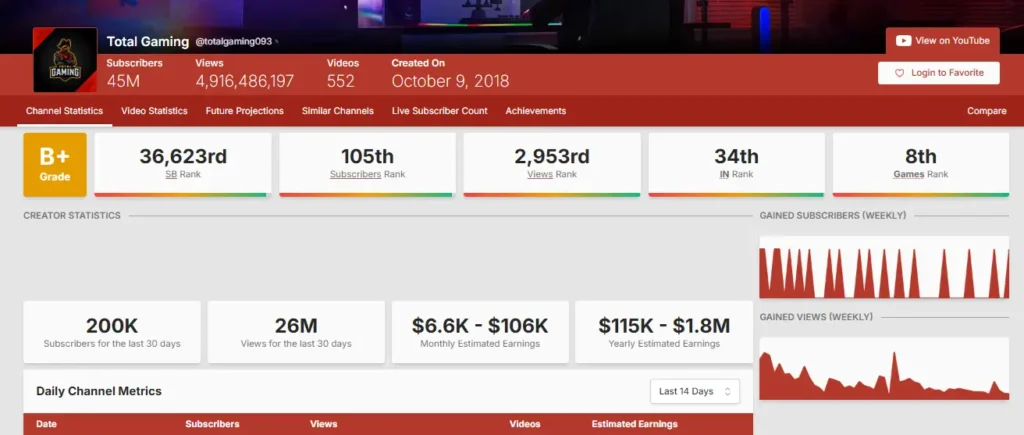The height and width of the screenshot is (435, 1024).
Task: Click the October 9, 2018 creation date
Action: [x=450, y=81]
